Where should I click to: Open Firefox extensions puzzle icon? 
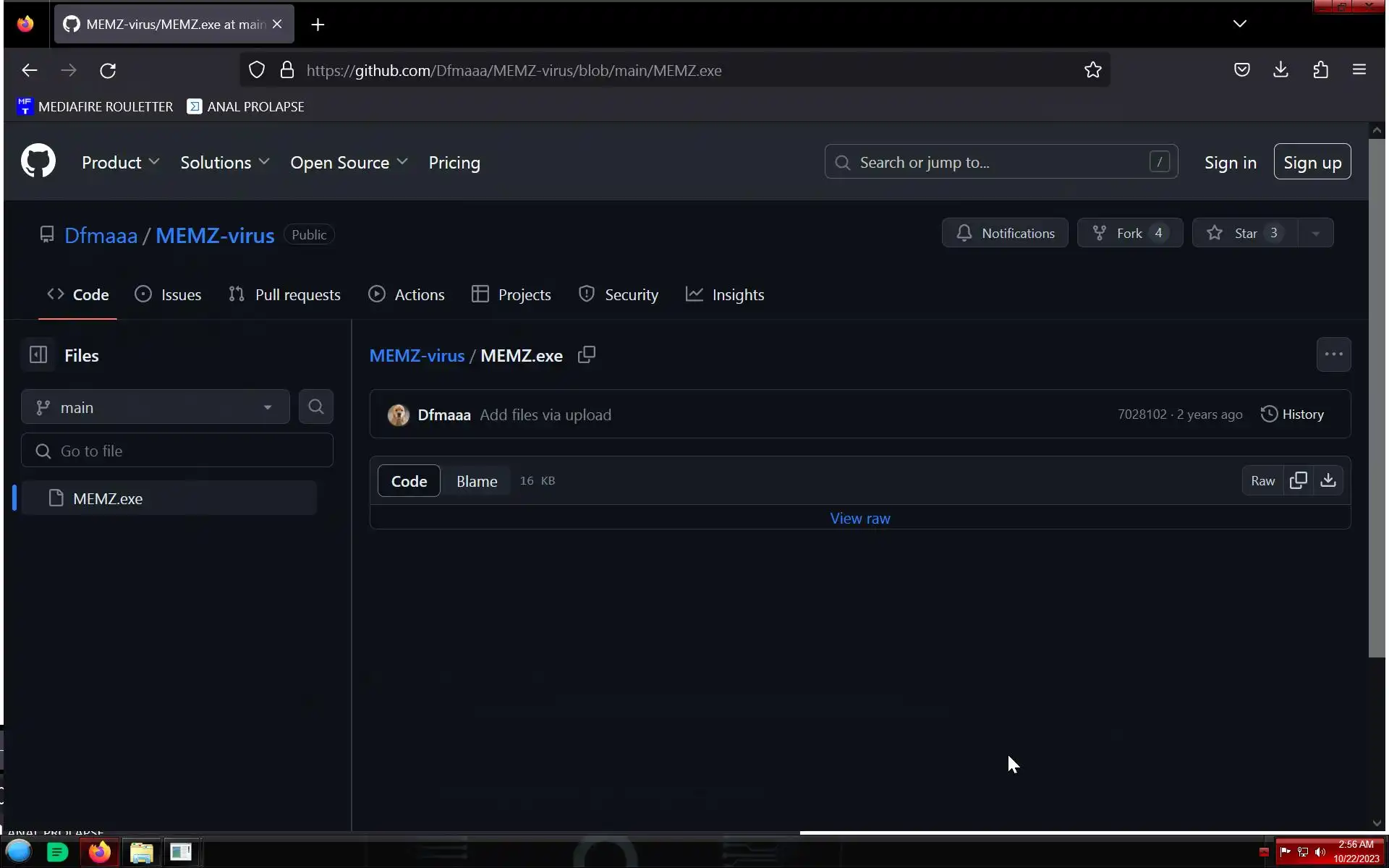(x=1320, y=70)
